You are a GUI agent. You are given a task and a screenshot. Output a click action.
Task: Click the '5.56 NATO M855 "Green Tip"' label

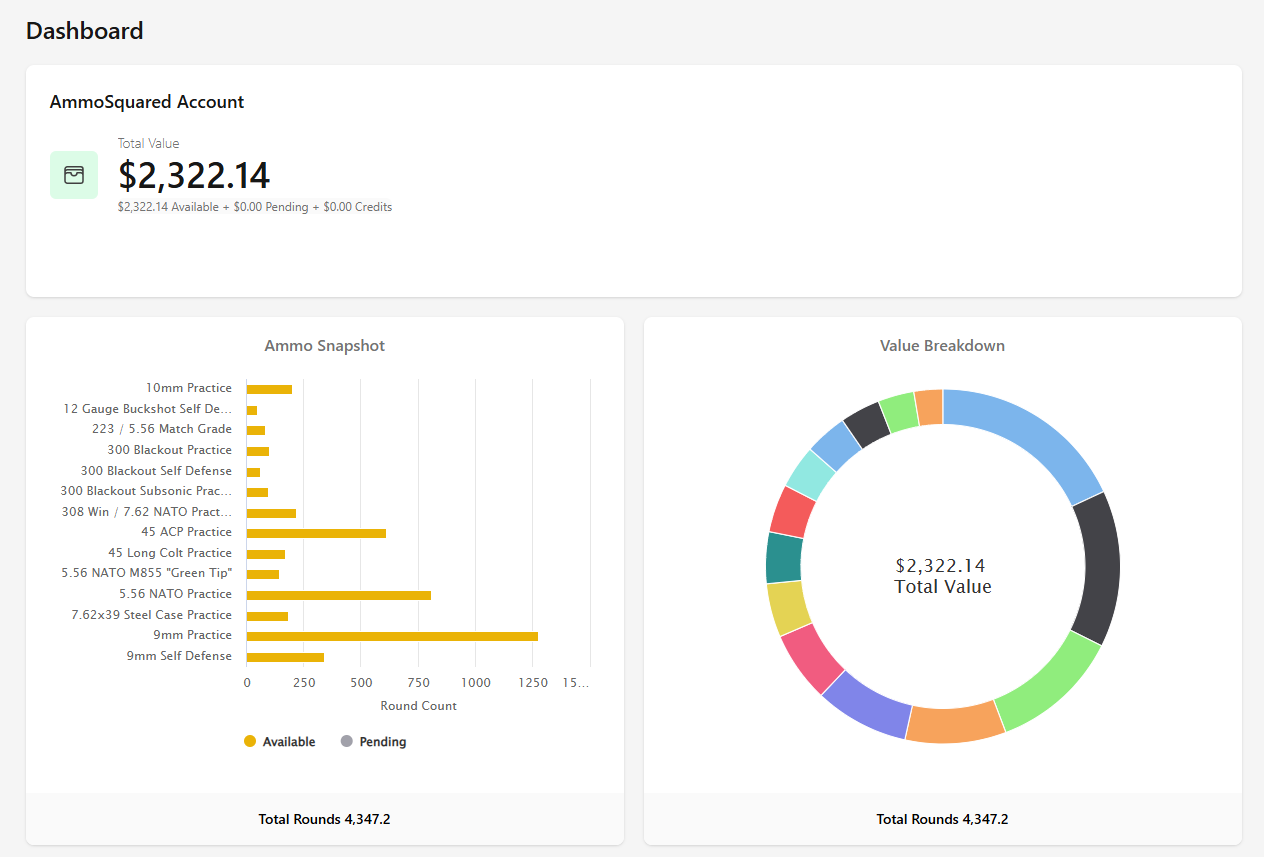click(x=147, y=573)
